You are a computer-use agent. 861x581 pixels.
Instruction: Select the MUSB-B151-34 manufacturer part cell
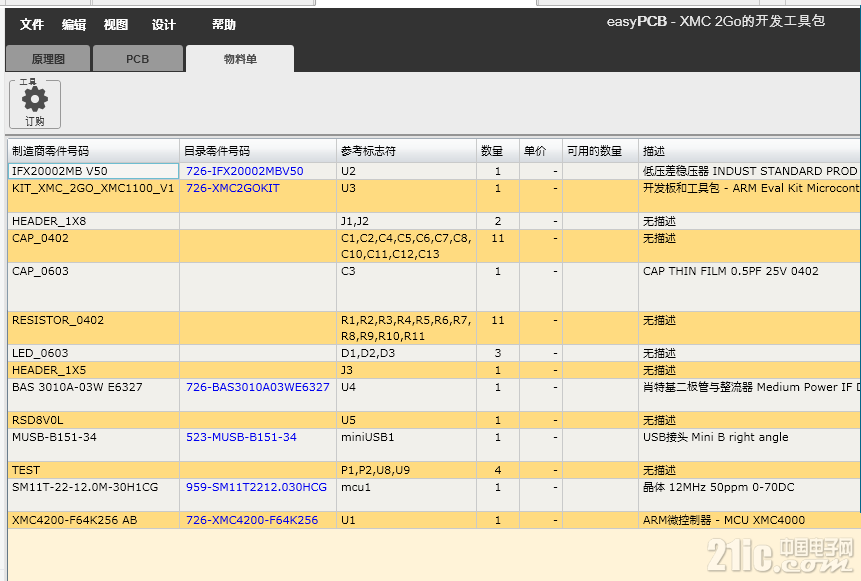(x=93, y=445)
